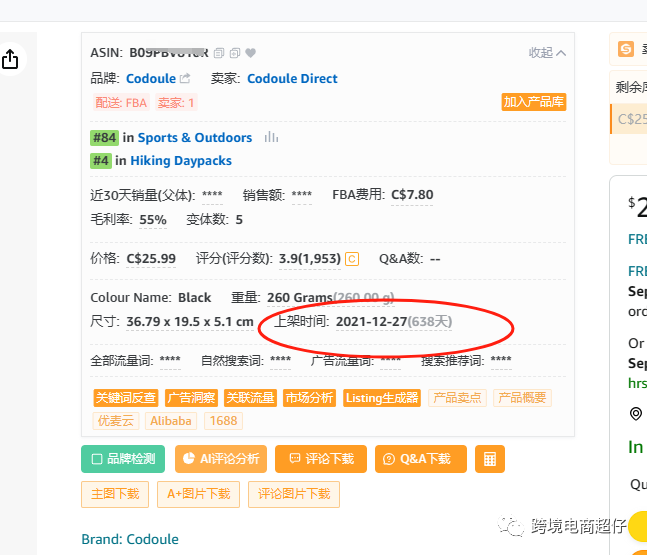The width and height of the screenshot is (647, 555).
Task: Click the 品牌检测 green button
Action: (x=123, y=459)
